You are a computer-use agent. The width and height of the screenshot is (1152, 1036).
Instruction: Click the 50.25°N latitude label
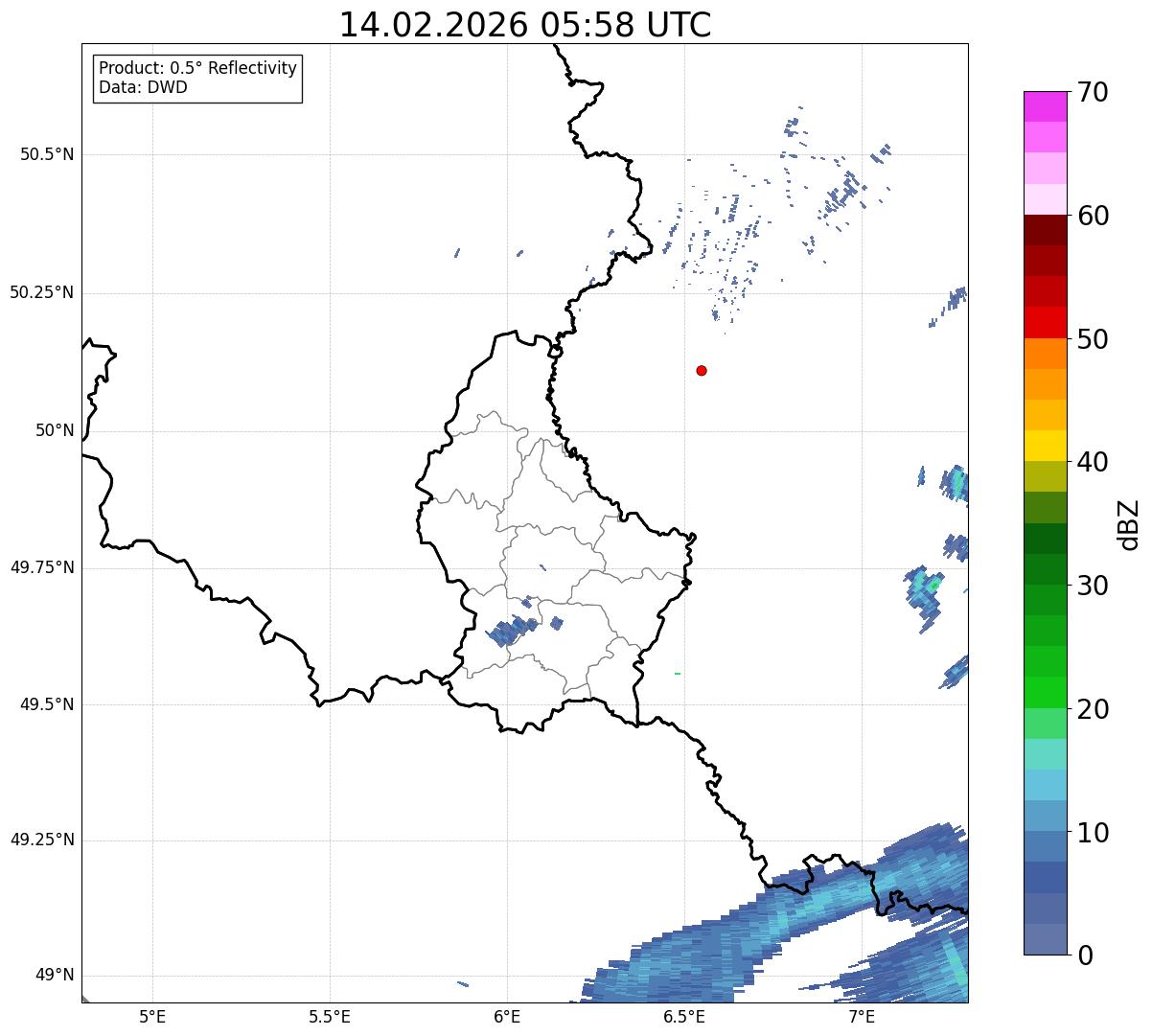(x=41, y=292)
